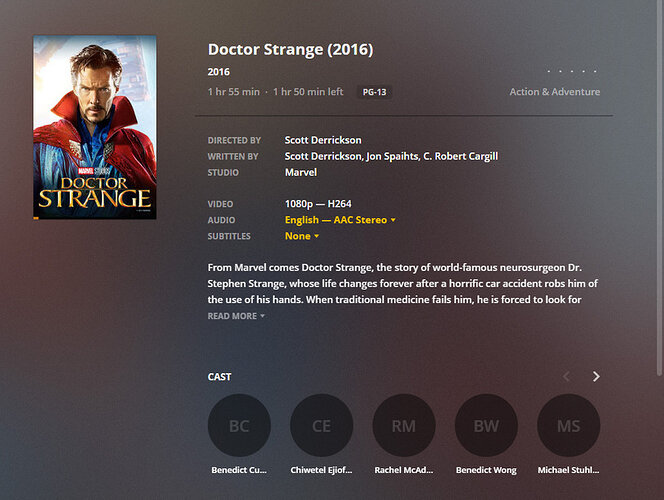This screenshot has height=500, width=664.
Task: Click the Chiwetel Ejiof... name label
Action: (321, 470)
